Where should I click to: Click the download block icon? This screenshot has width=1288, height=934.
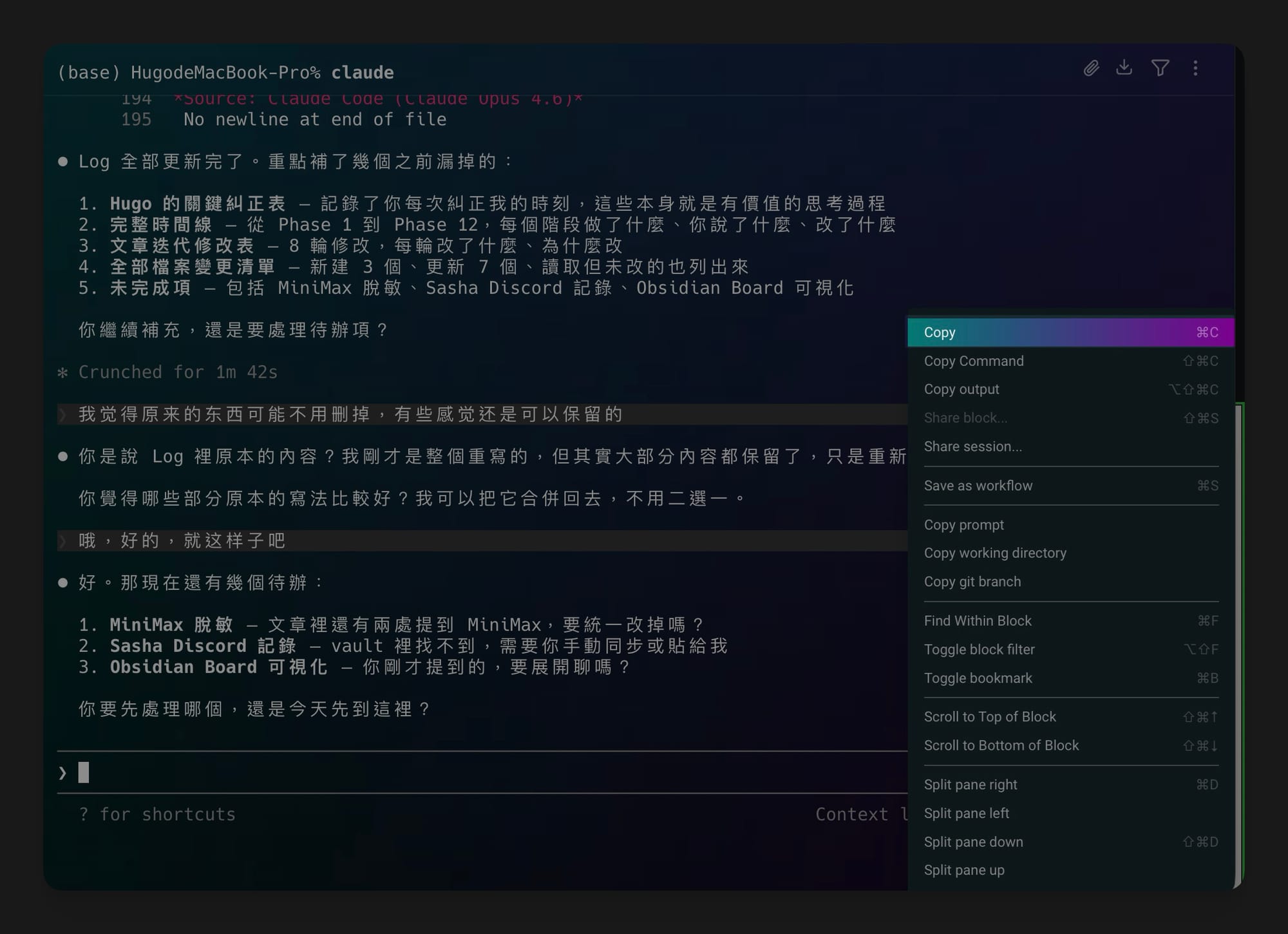click(x=1124, y=68)
